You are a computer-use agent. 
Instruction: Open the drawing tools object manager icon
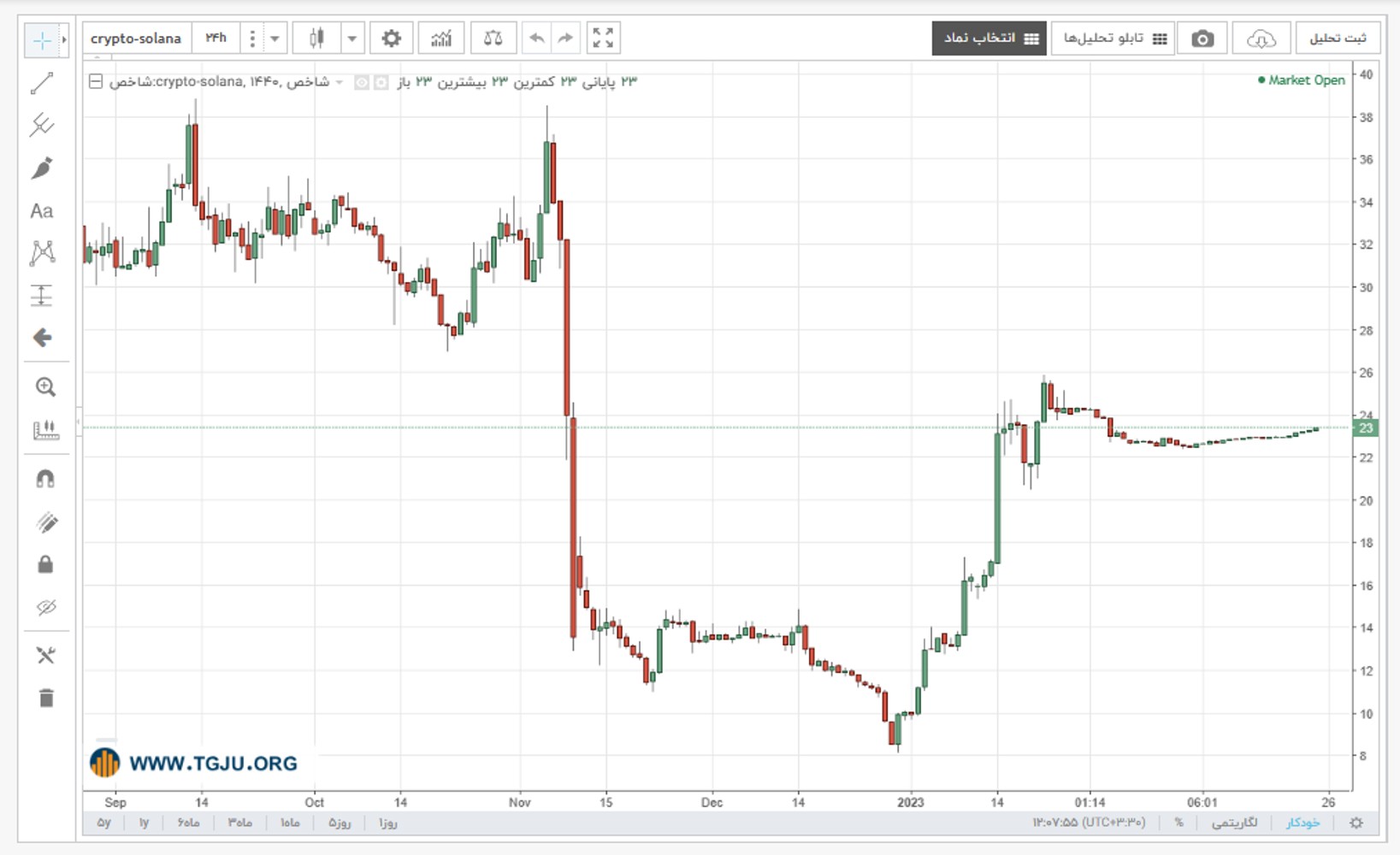point(45,656)
